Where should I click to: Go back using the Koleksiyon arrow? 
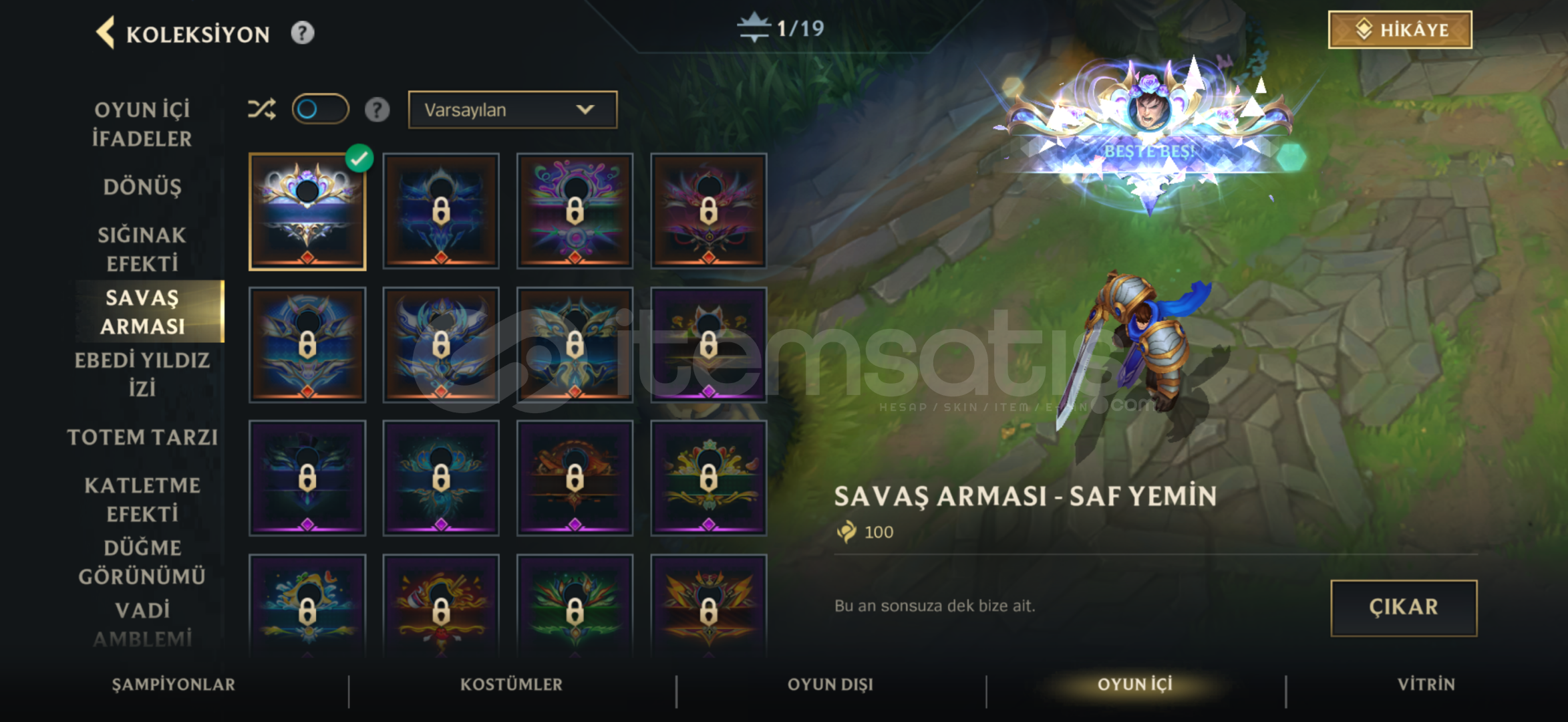(106, 32)
